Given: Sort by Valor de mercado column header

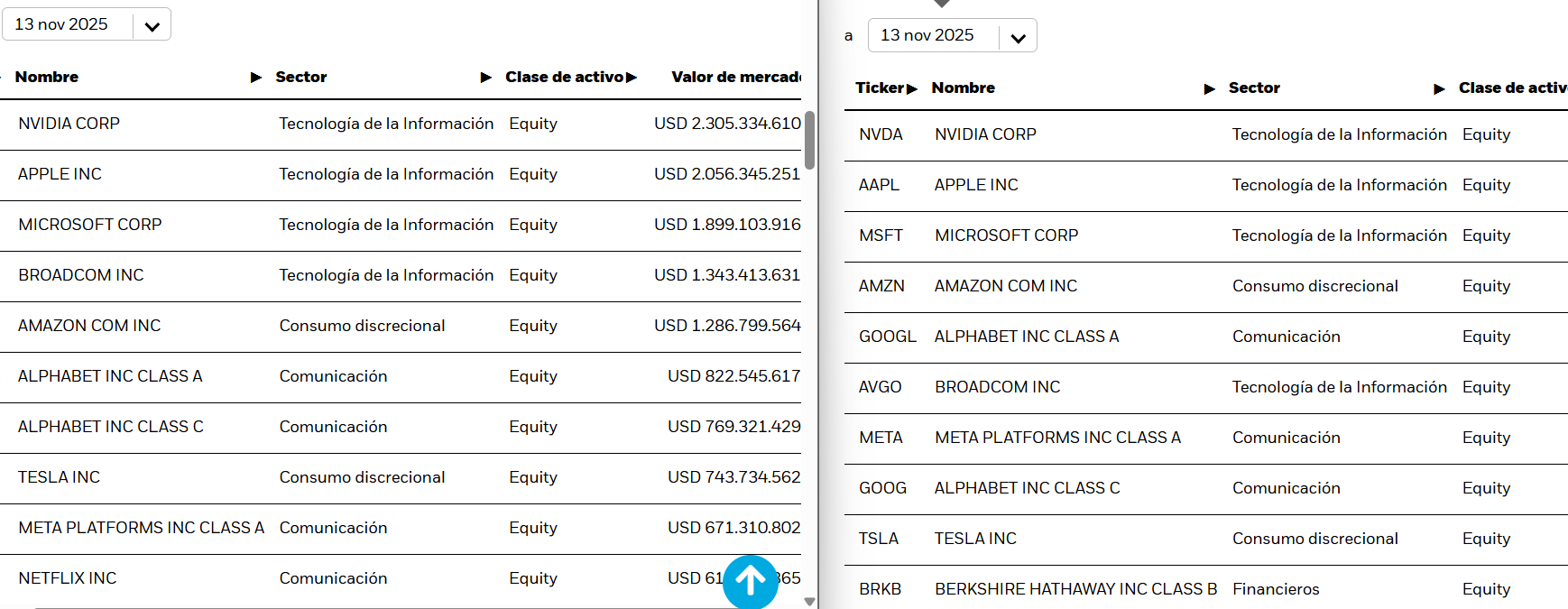Looking at the screenshot, I should coord(735,78).
